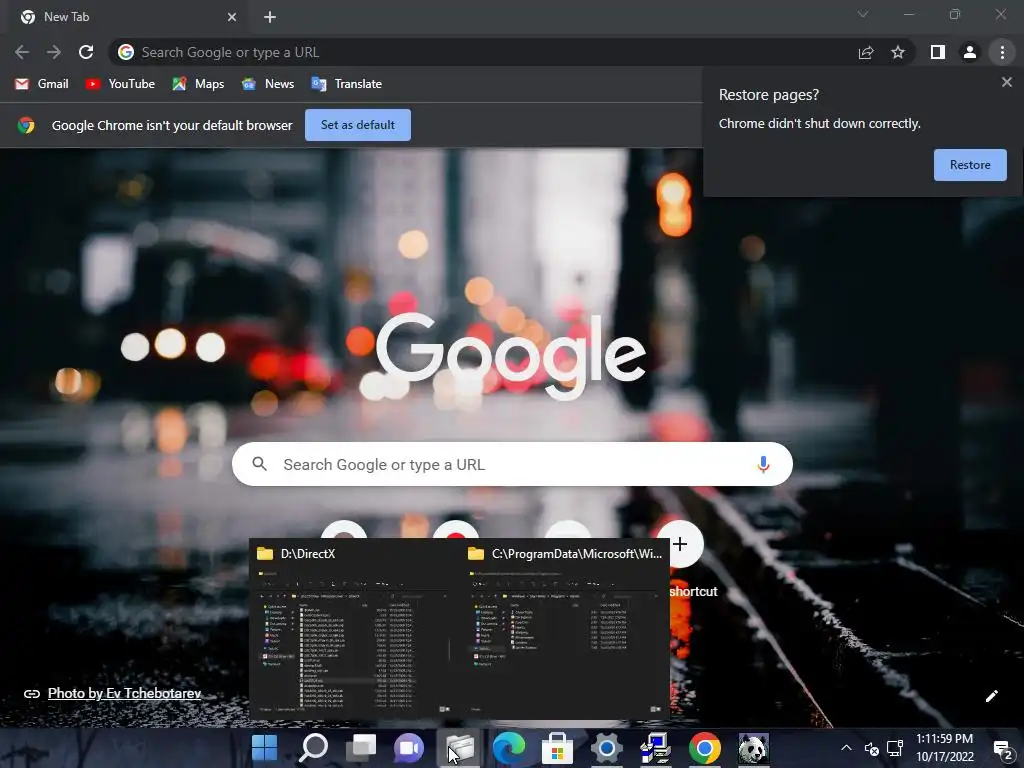Open the Maps bookmark
1024x768 pixels.
pos(198,84)
